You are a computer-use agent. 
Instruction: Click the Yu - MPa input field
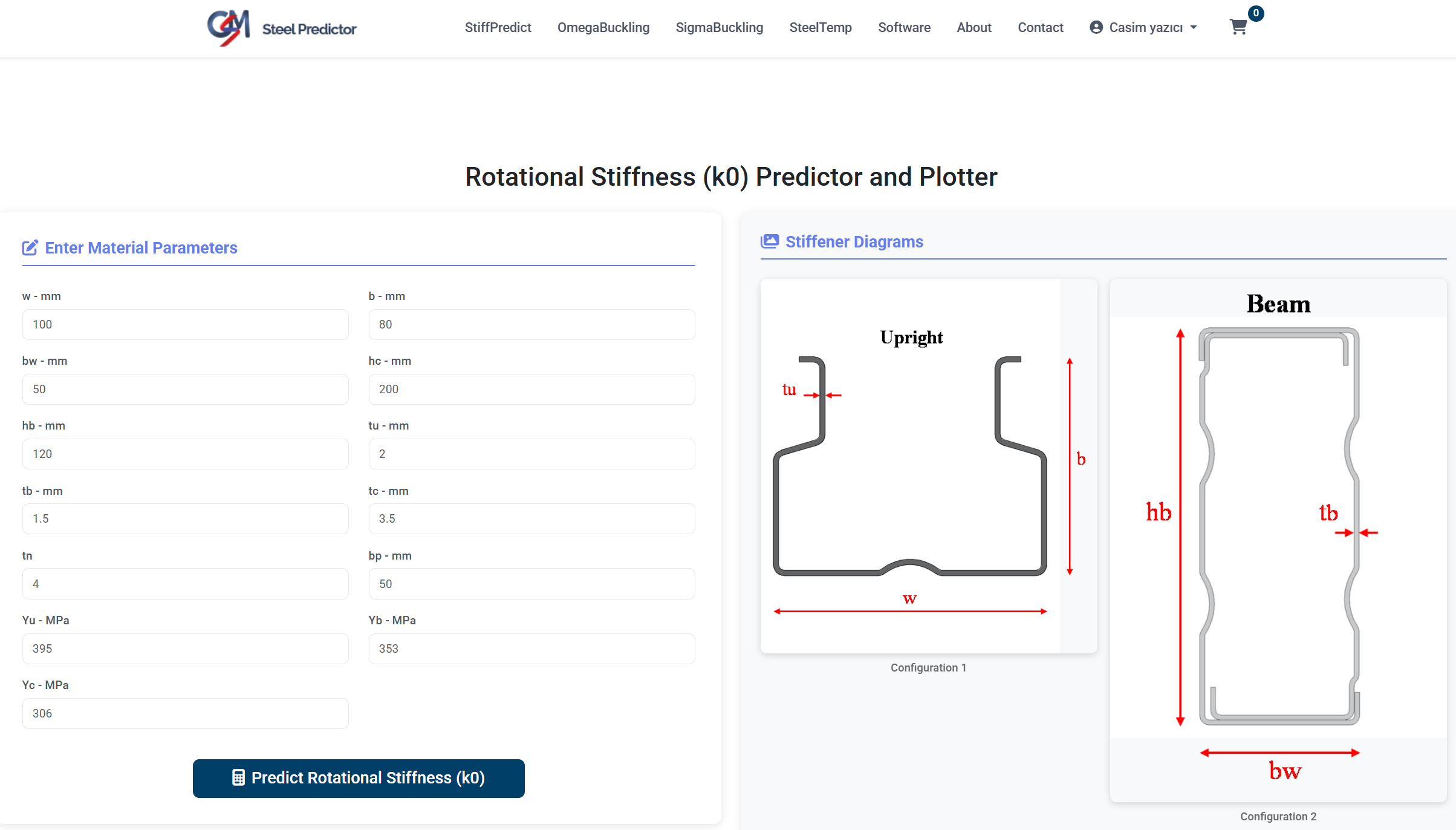coord(185,649)
